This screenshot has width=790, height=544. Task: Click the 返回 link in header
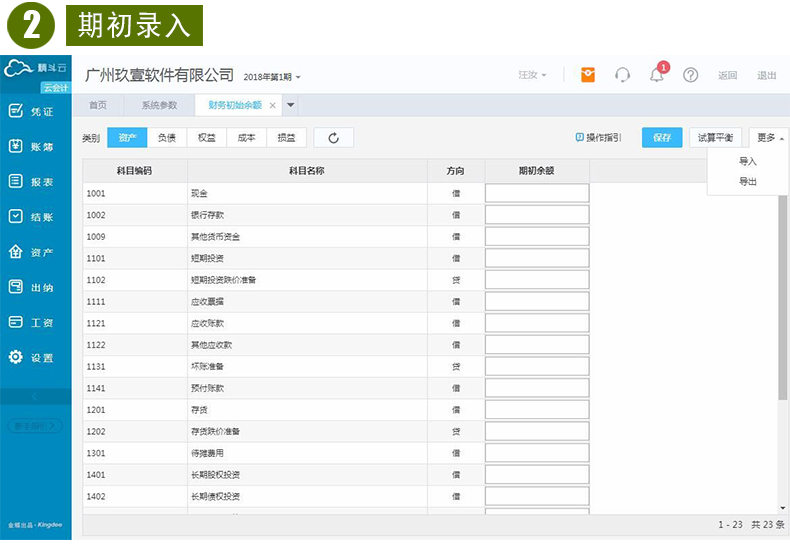(728, 75)
